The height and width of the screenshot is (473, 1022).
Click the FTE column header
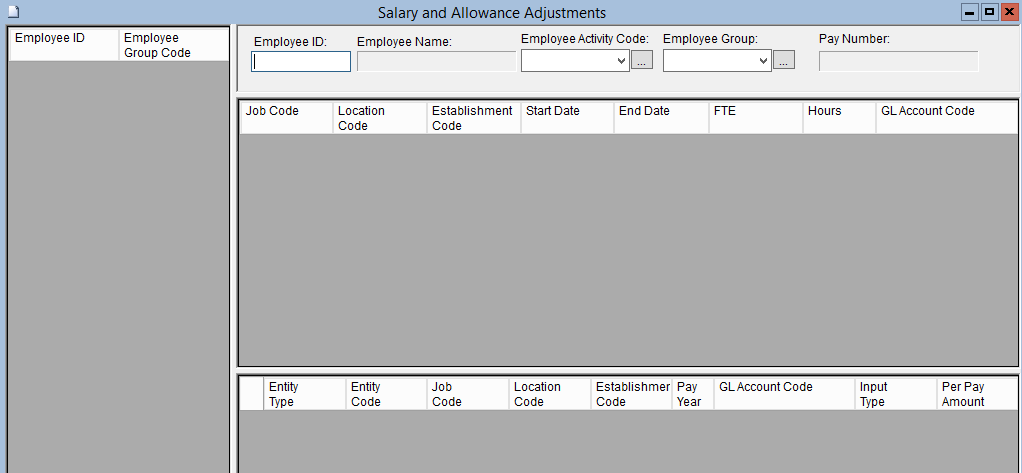pyautogui.click(x=754, y=118)
